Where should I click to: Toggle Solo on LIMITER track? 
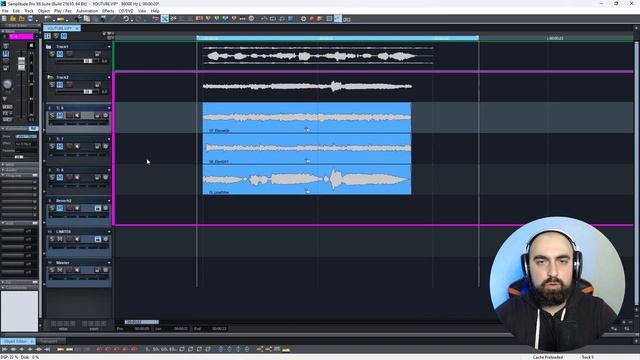pos(52,239)
